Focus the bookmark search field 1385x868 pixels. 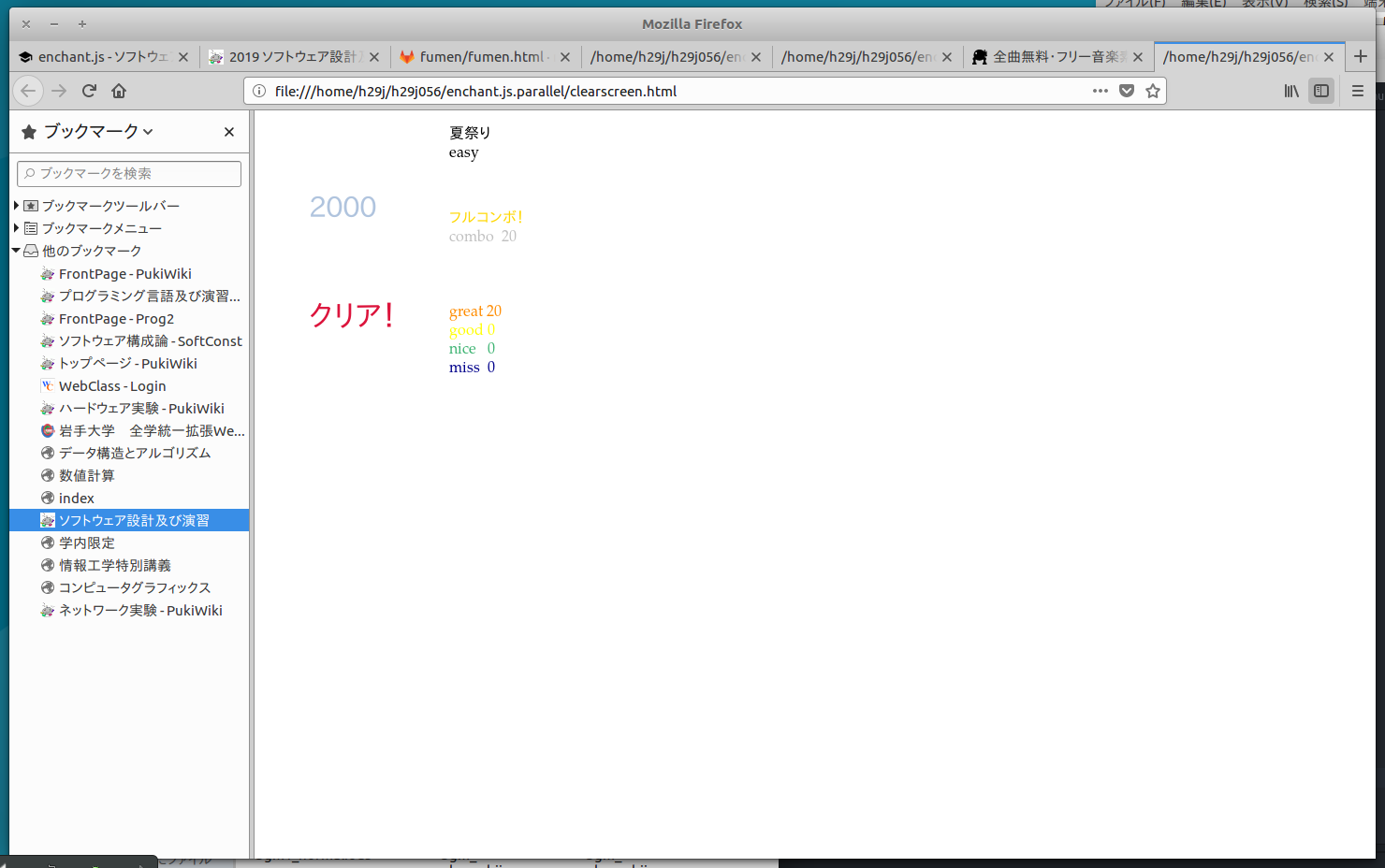click(x=129, y=173)
